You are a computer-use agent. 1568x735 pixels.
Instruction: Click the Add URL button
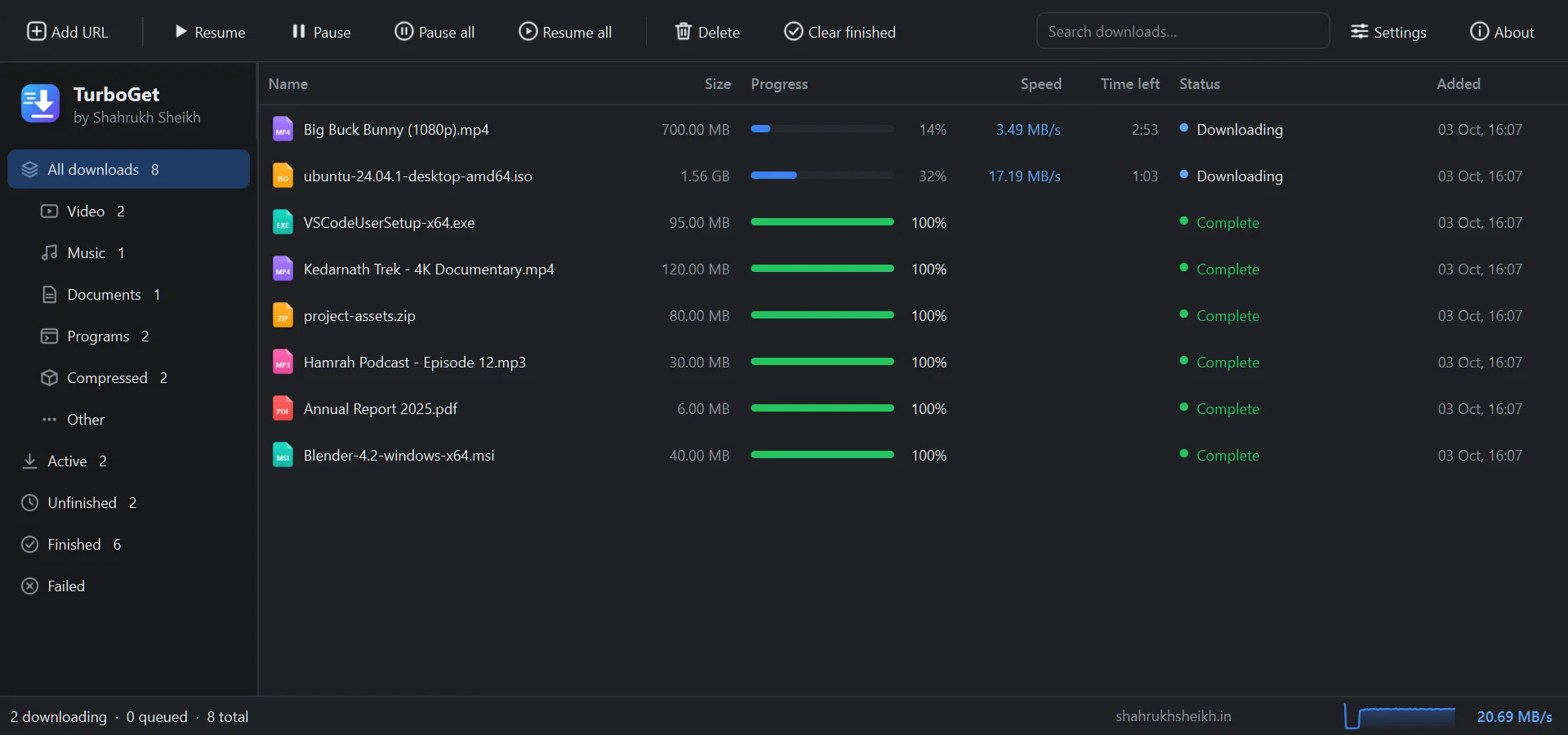point(68,32)
